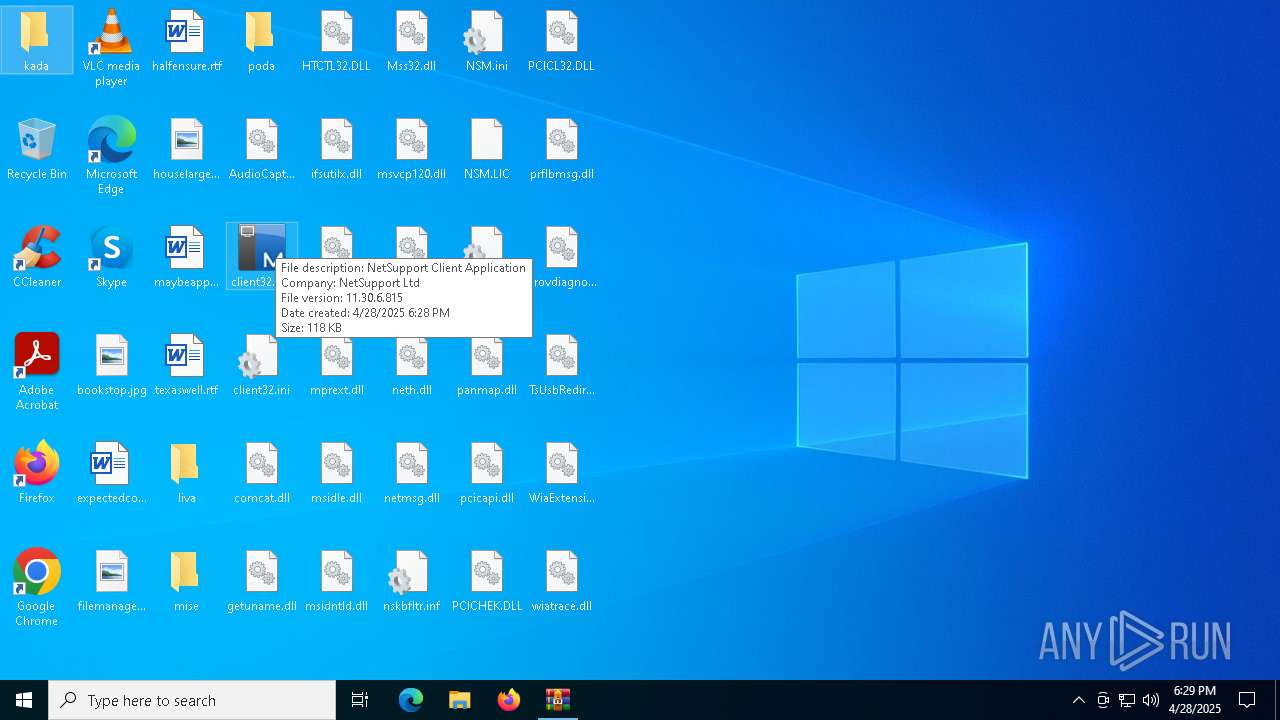Viewport: 1280px width, 720px height.
Task: Select netmsg.dll file icon
Action: point(411,472)
